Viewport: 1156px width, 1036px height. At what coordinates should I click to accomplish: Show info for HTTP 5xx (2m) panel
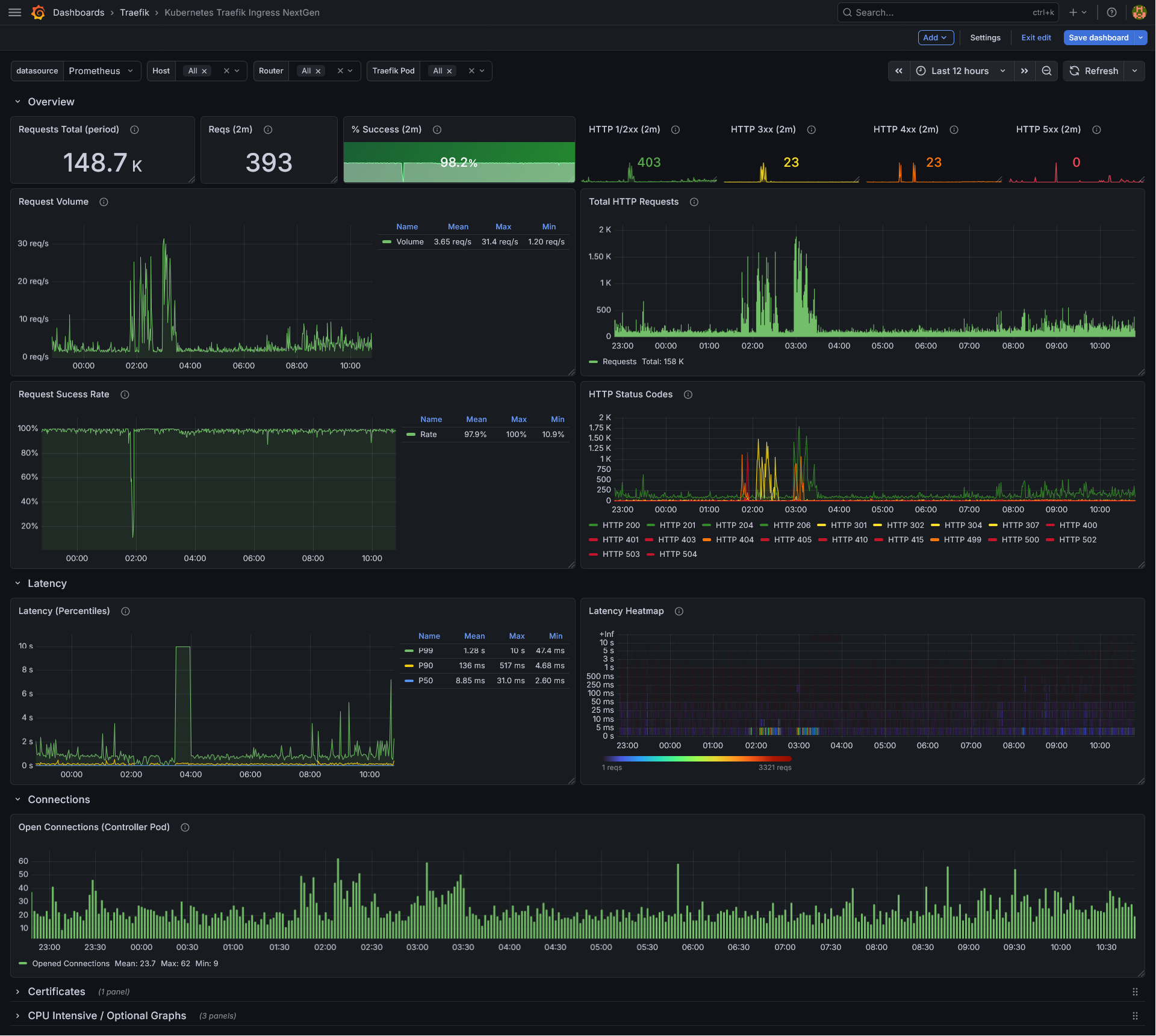1097,130
